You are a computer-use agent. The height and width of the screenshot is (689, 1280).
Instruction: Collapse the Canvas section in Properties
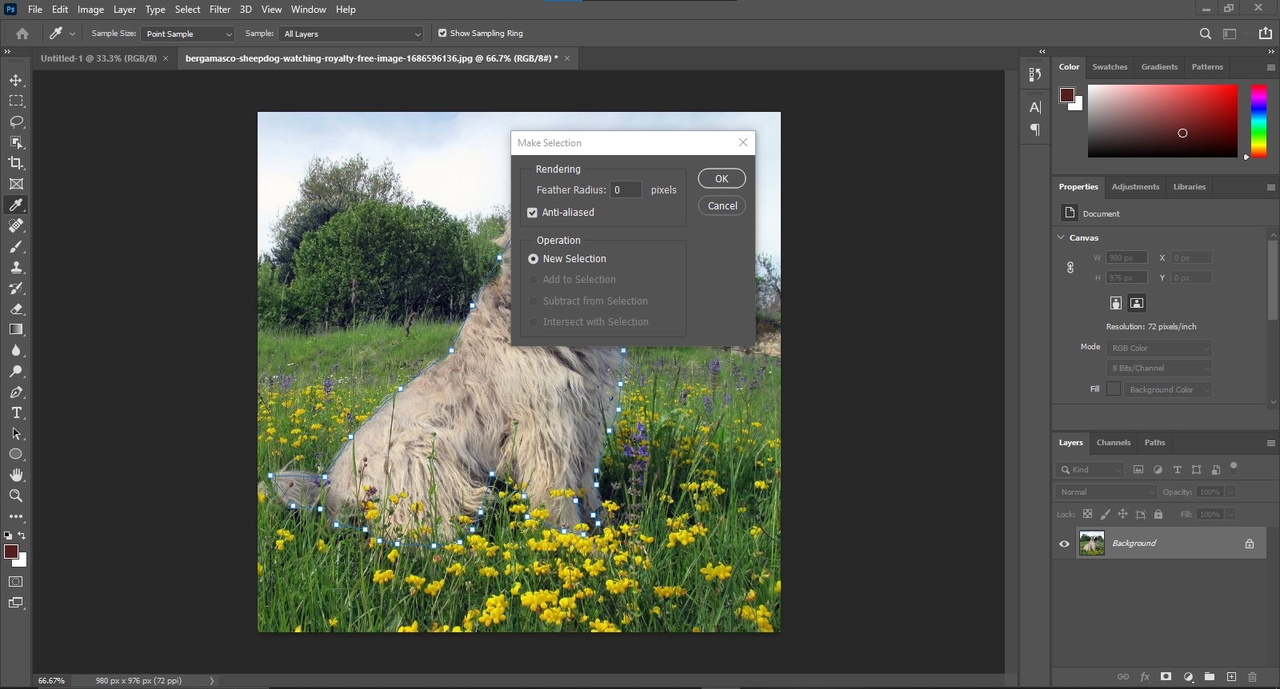[1061, 238]
